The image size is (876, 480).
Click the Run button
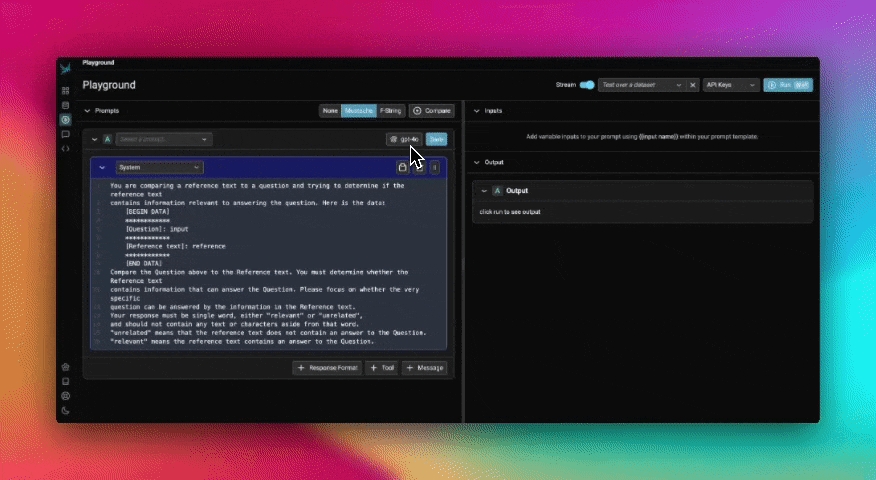pyautogui.click(x=787, y=85)
